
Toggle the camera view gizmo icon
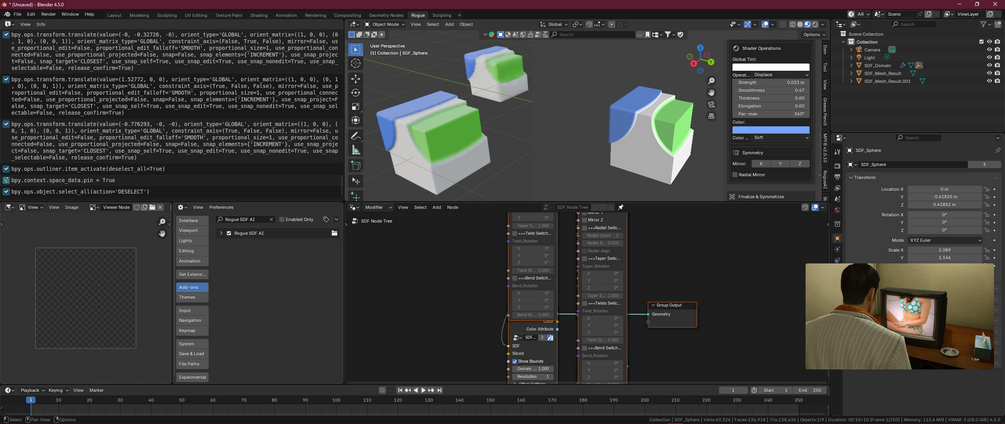pos(711,104)
